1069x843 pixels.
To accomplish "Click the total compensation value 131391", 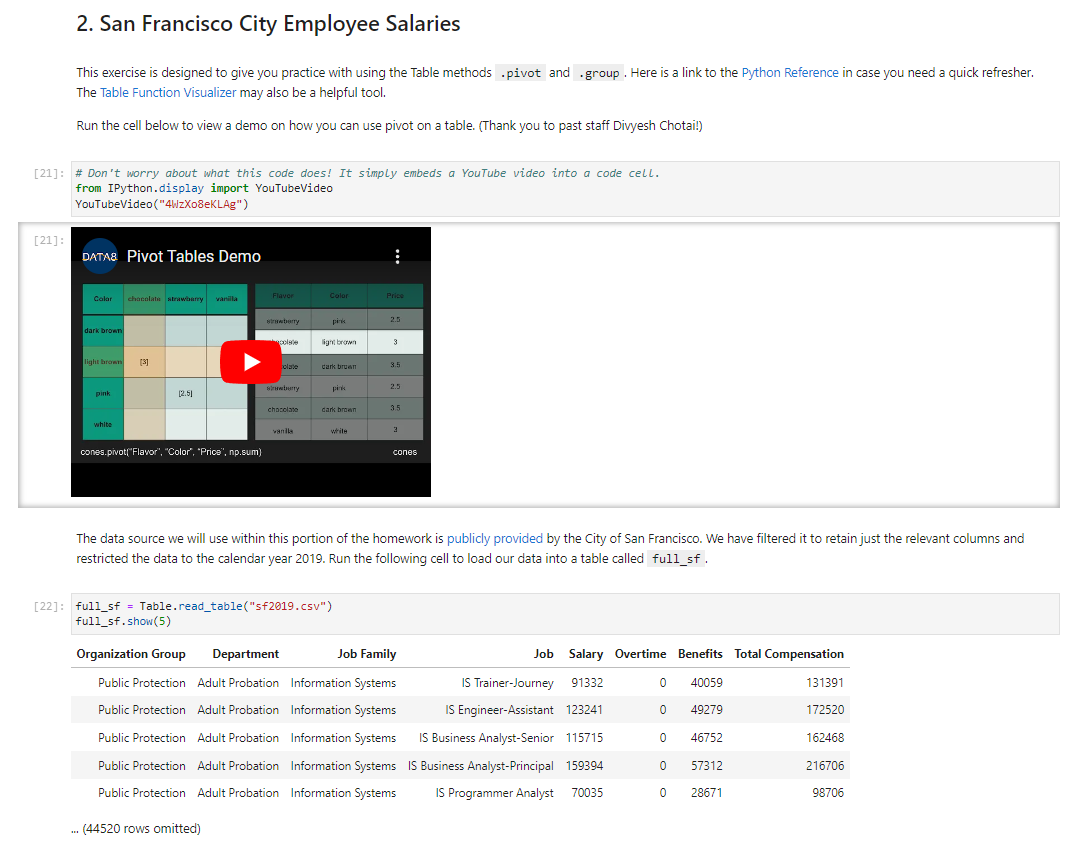I will (x=825, y=683).
